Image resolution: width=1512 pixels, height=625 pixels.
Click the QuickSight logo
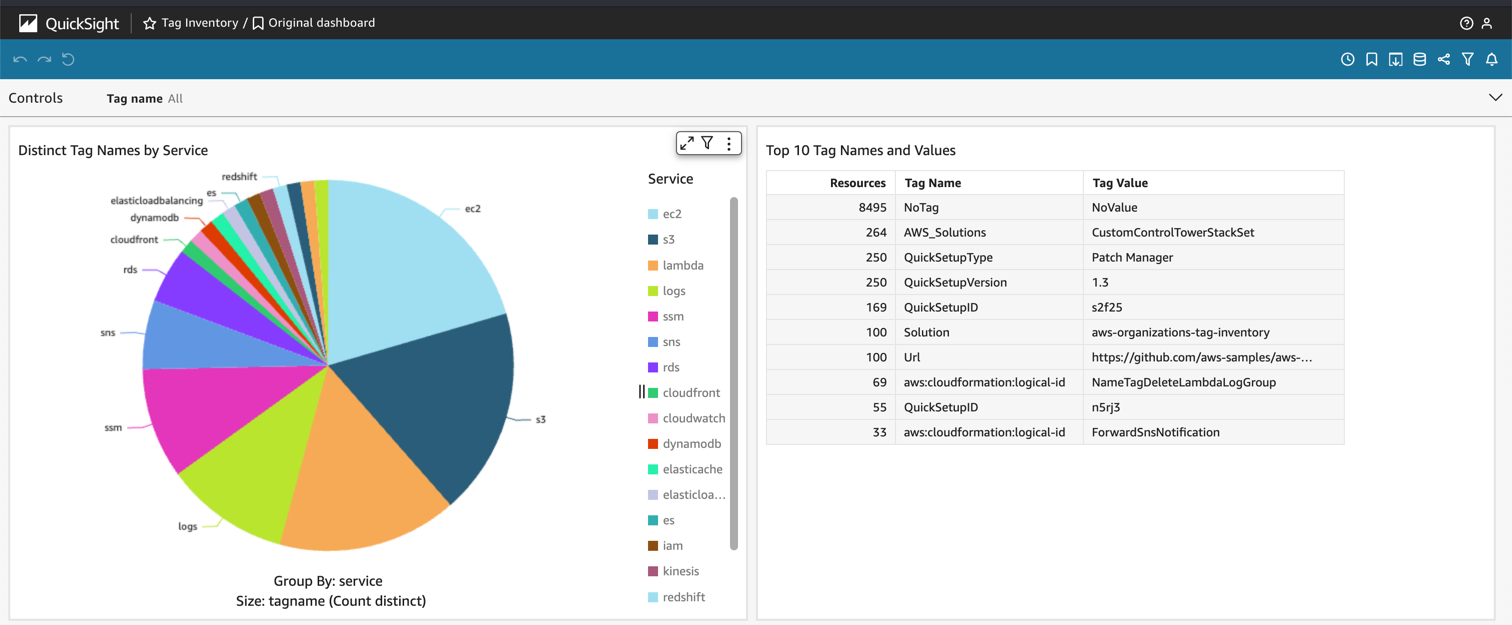click(x=69, y=23)
